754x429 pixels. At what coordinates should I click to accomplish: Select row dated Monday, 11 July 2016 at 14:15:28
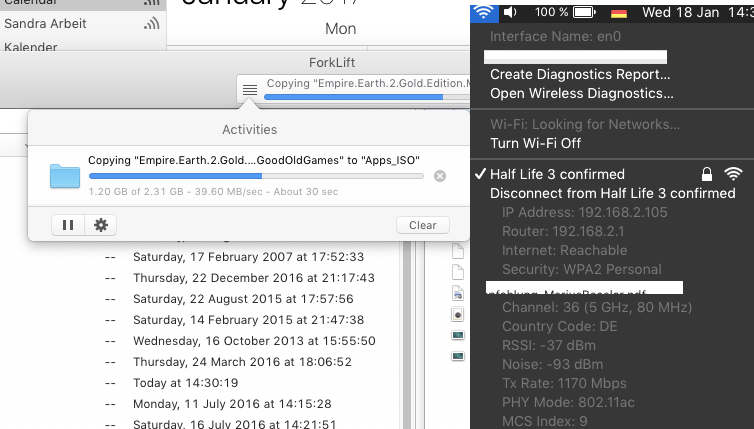pos(232,404)
